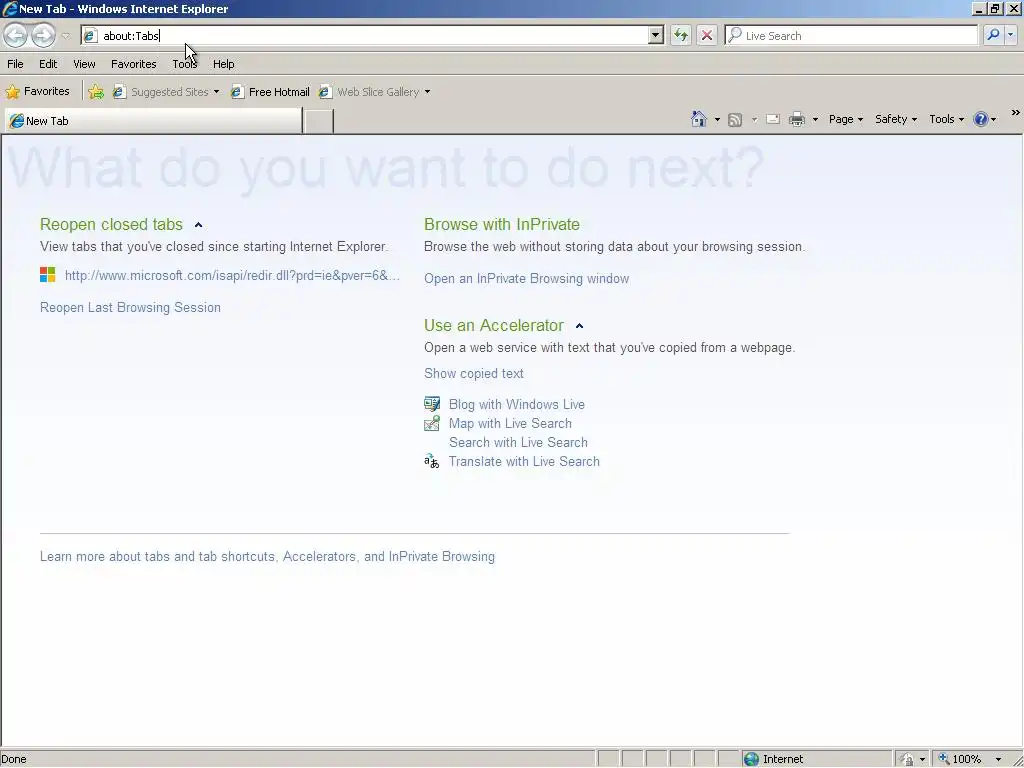Viewport: 1024px width, 768px height.
Task: Open the Tools command bar menu
Action: tap(946, 119)
